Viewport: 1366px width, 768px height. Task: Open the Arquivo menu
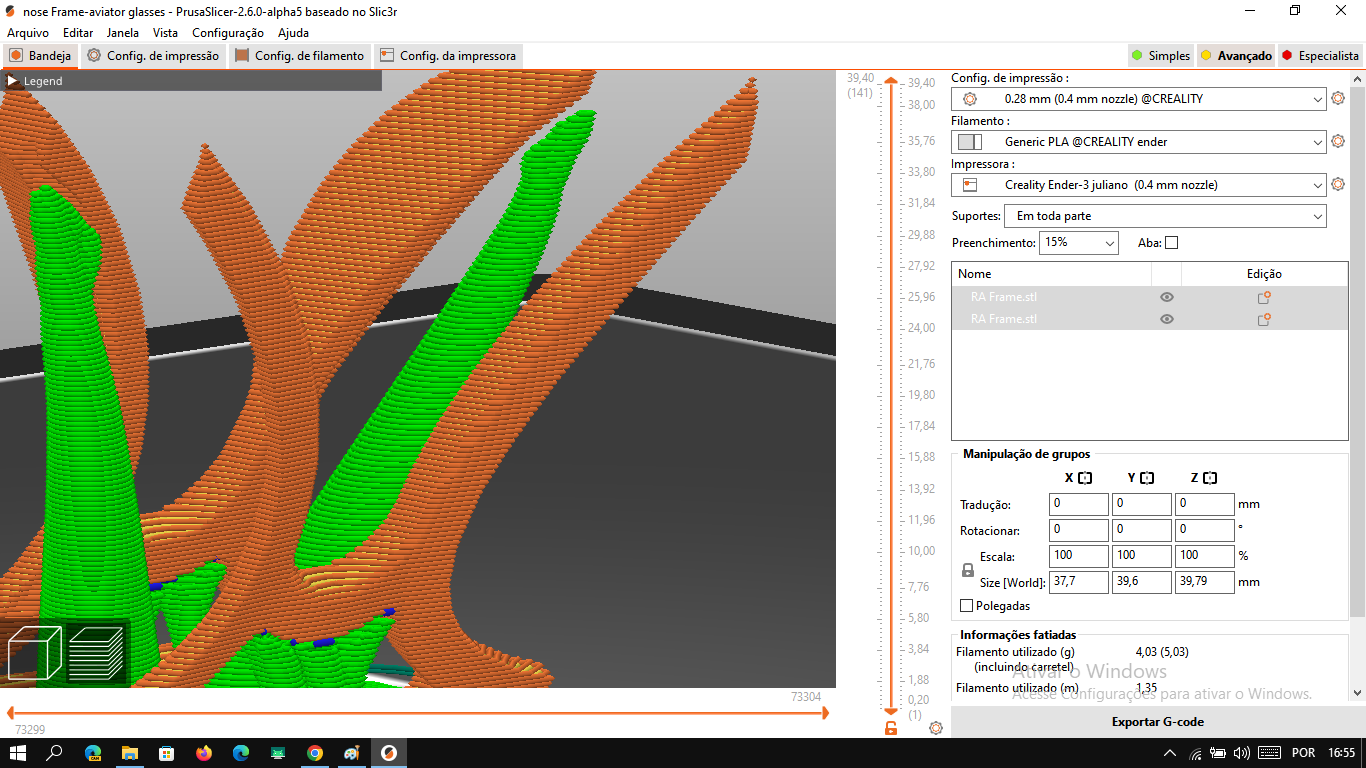tap(28, 33)
